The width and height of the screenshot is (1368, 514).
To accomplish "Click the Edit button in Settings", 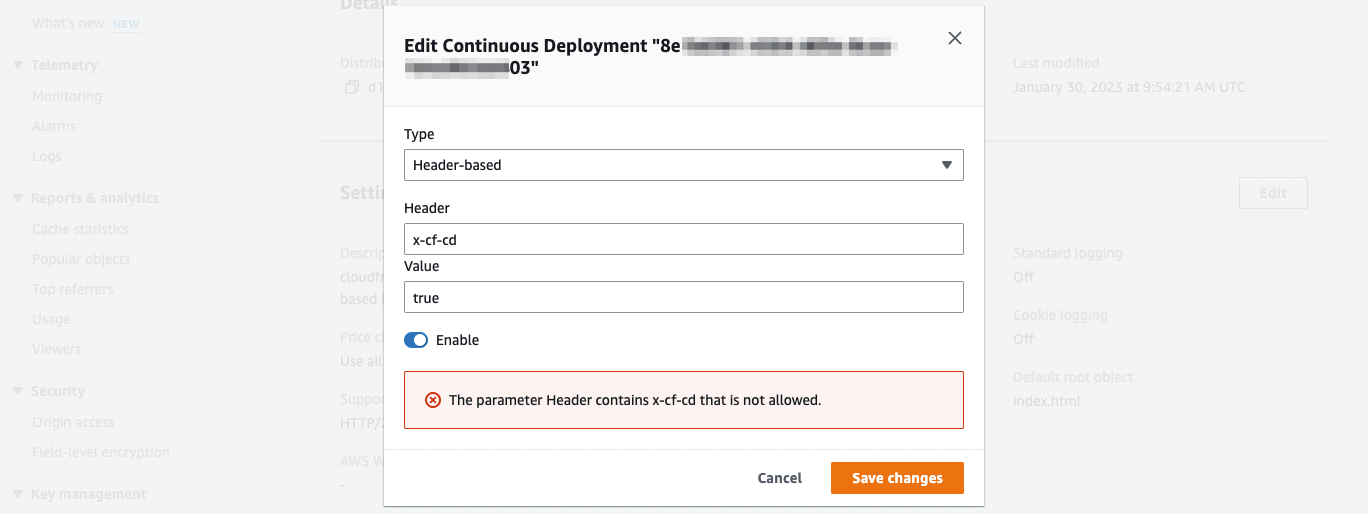I will pyautogui.click(x=1273, y=193).
